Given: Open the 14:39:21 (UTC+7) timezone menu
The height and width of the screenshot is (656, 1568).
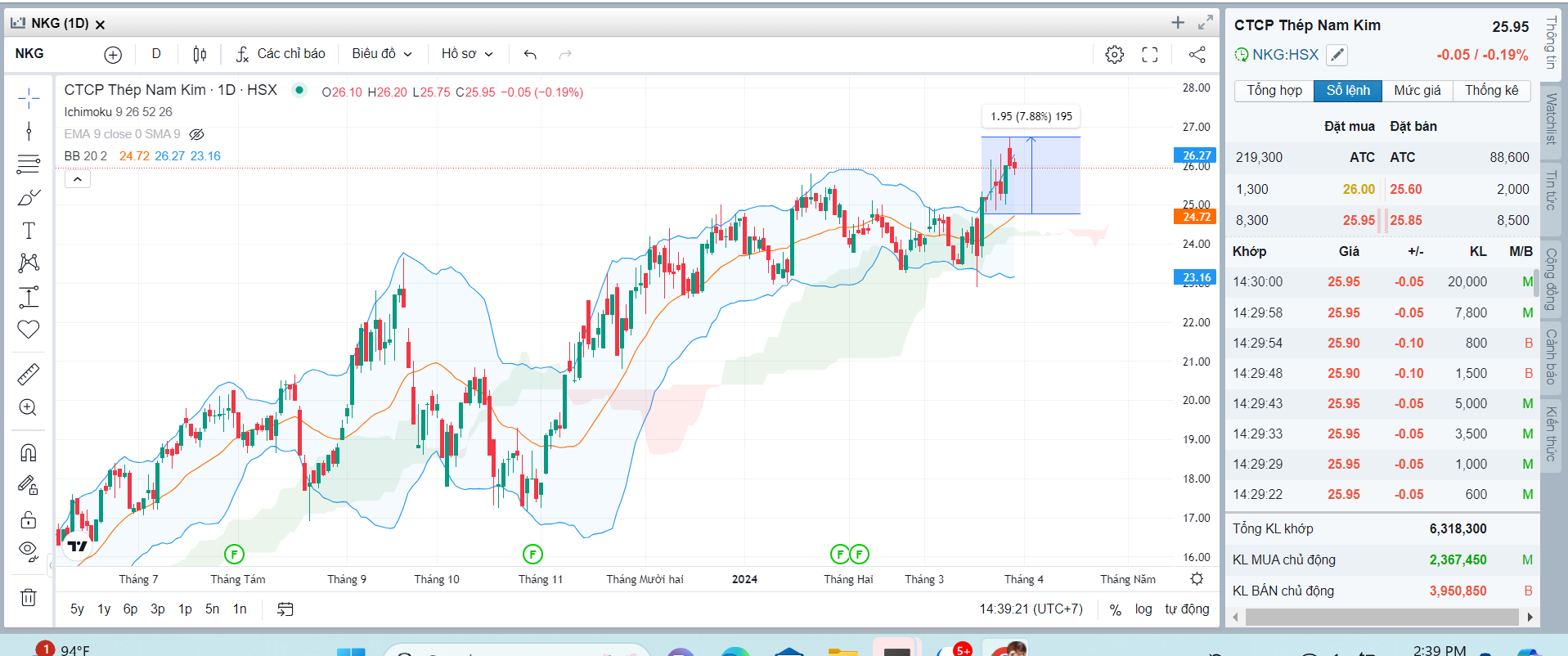Looking at the screenshot, I should click(x=1031, y=609).
